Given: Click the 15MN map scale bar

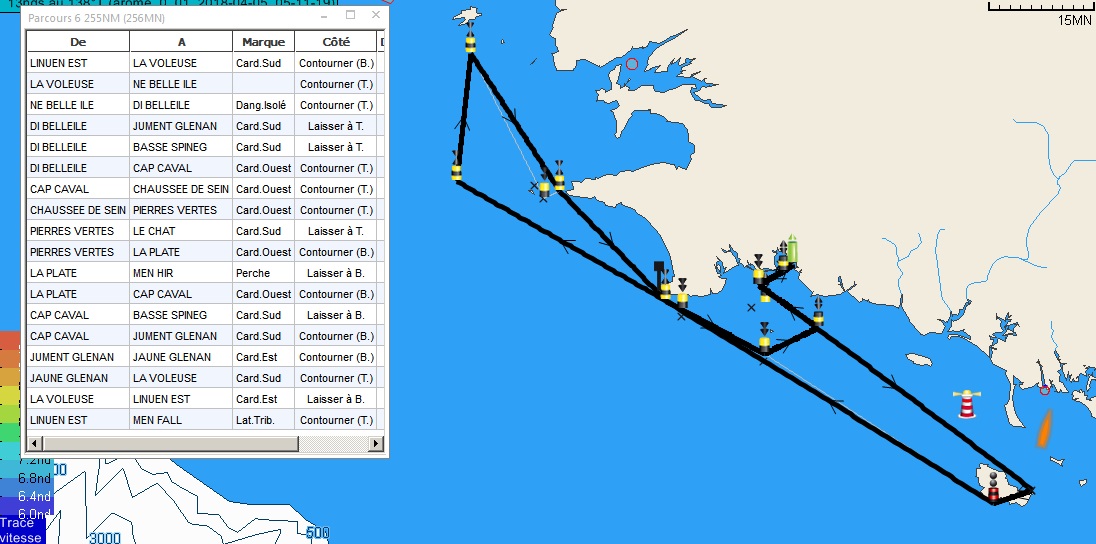Looking at the screenshot, I should tap(1040, 8).
